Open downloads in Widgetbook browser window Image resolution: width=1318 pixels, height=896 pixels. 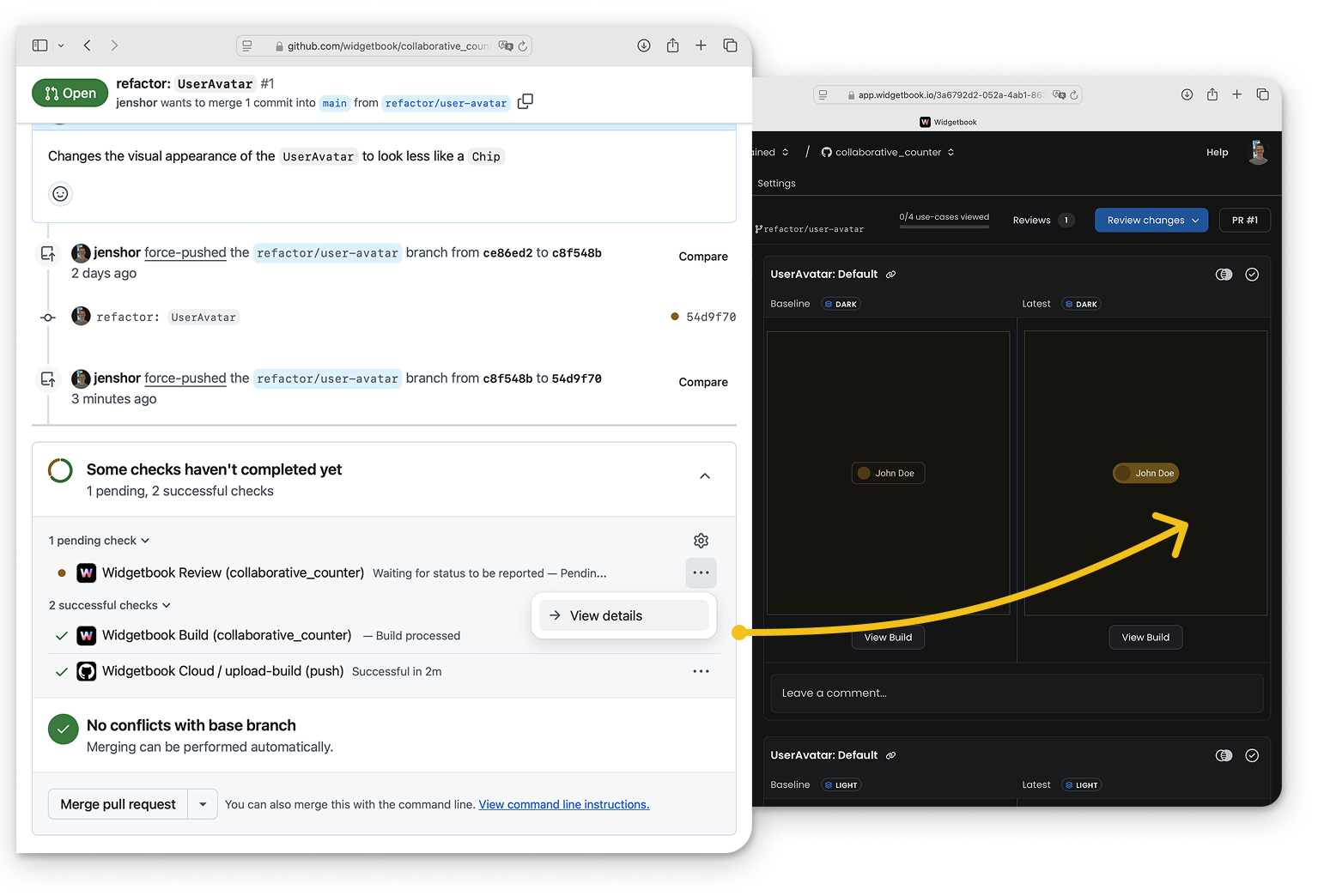(1187, 94)
